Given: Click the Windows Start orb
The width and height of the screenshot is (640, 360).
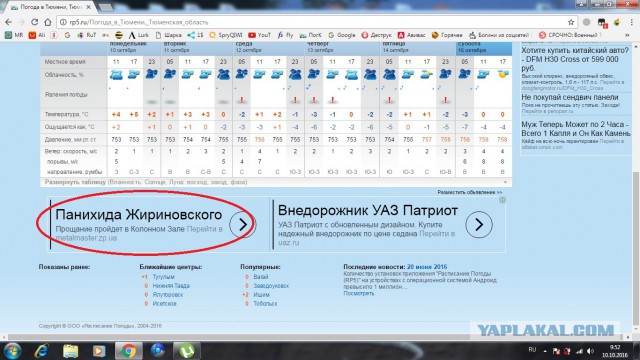Looking at the screenshot, I should [x=12, y=351].
